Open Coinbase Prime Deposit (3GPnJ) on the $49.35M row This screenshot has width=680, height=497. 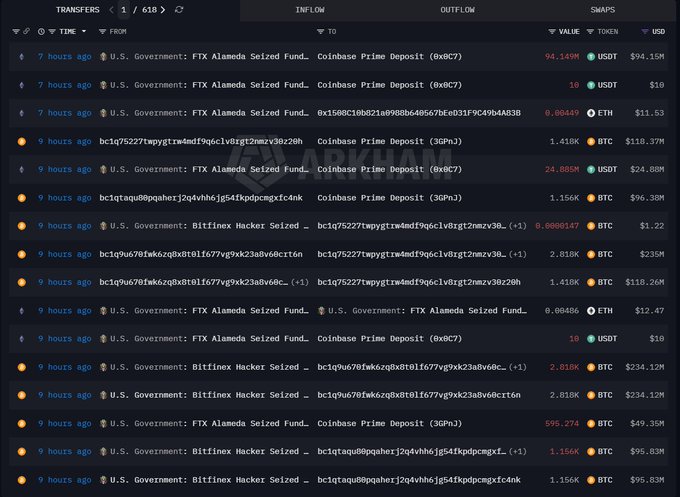coord(389,424)
